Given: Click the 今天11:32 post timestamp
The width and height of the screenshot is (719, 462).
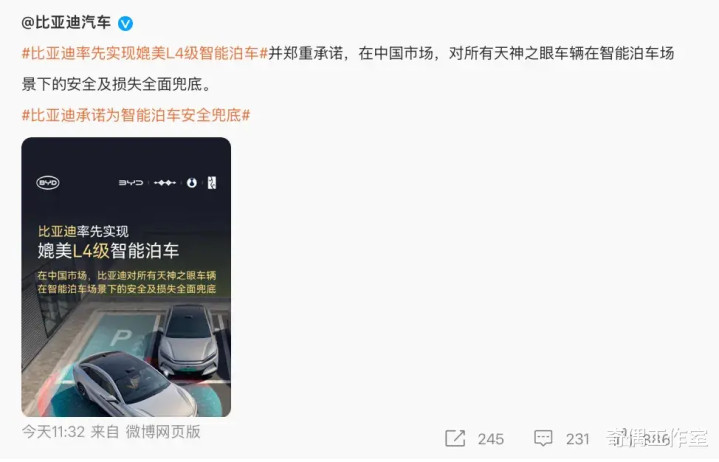Looking at the screenshot, I should click(x=53, y=431).
